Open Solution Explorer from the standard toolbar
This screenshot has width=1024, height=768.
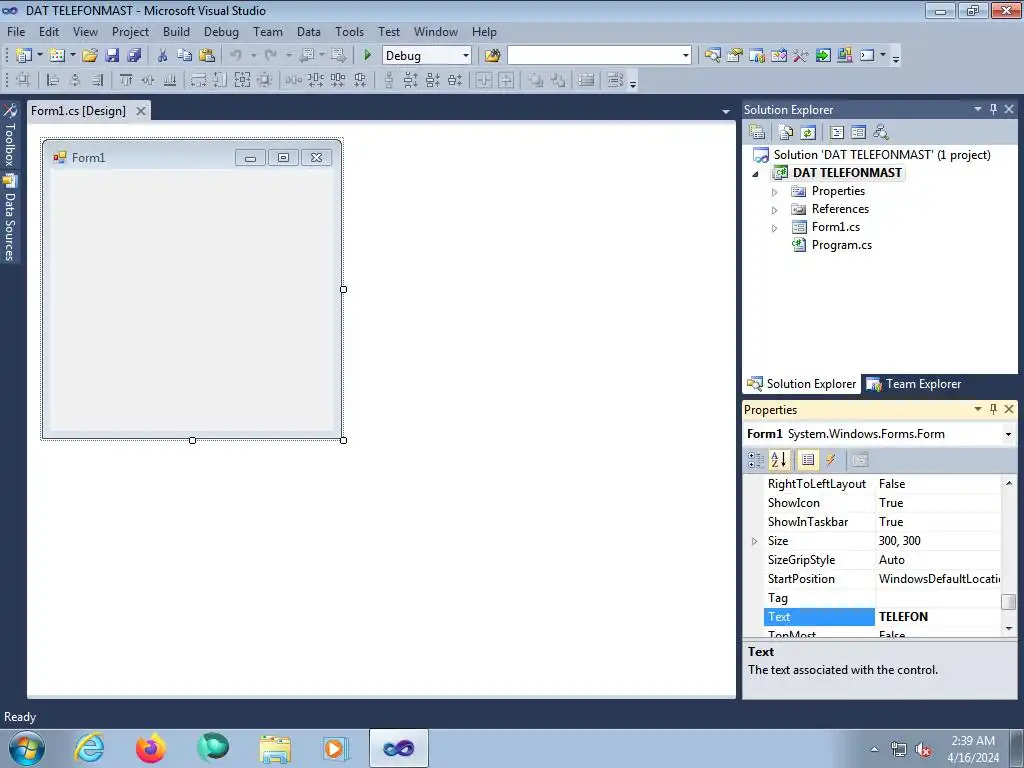[x=712, y=56]
